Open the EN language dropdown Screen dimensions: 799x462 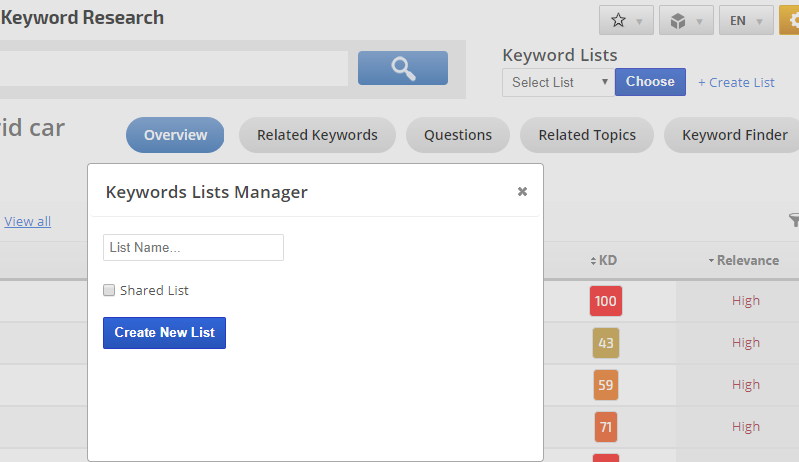pyautogui.click(x=745, y=20)
